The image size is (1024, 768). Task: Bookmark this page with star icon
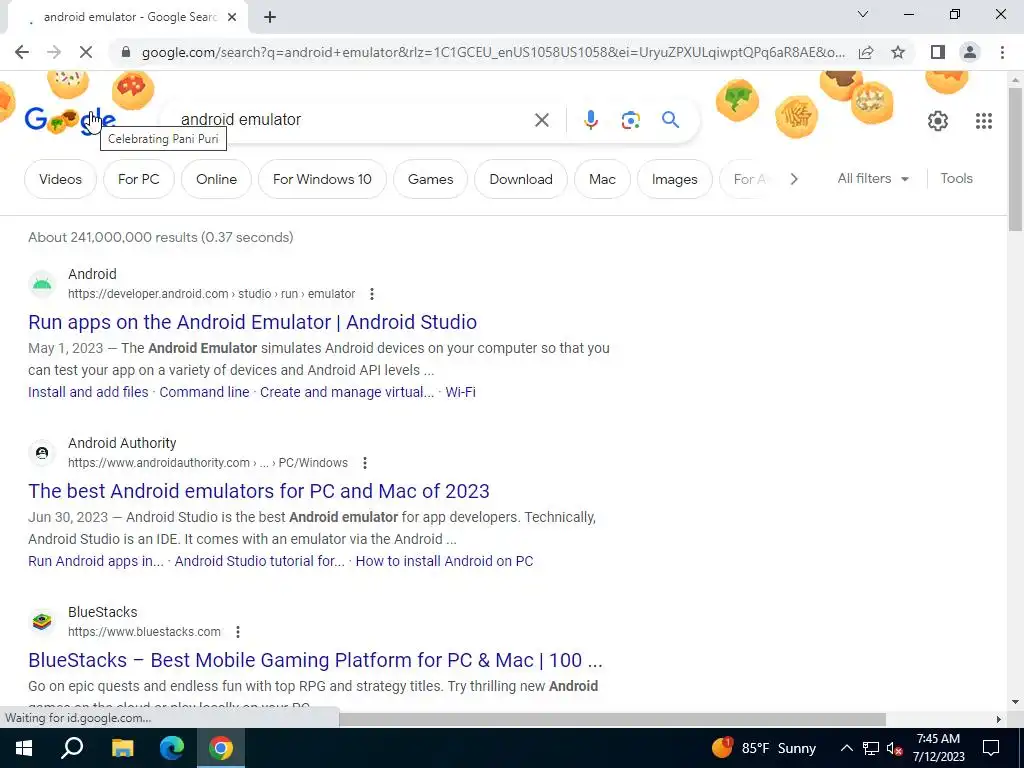pos(898,52)
